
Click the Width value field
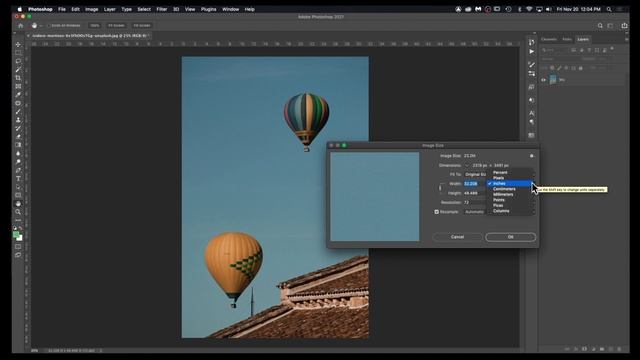click(474, 184)
